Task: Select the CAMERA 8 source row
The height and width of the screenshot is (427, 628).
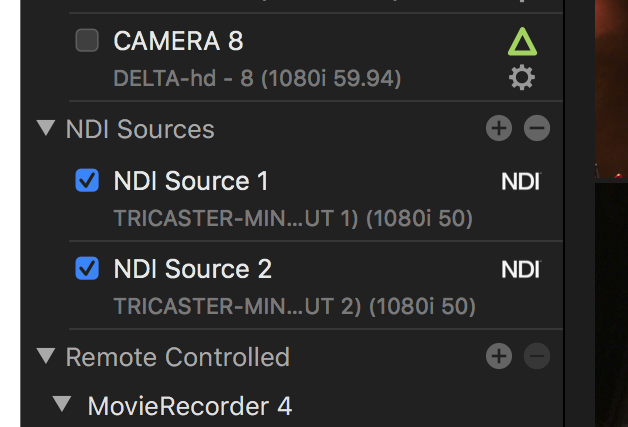Action: 178,41
